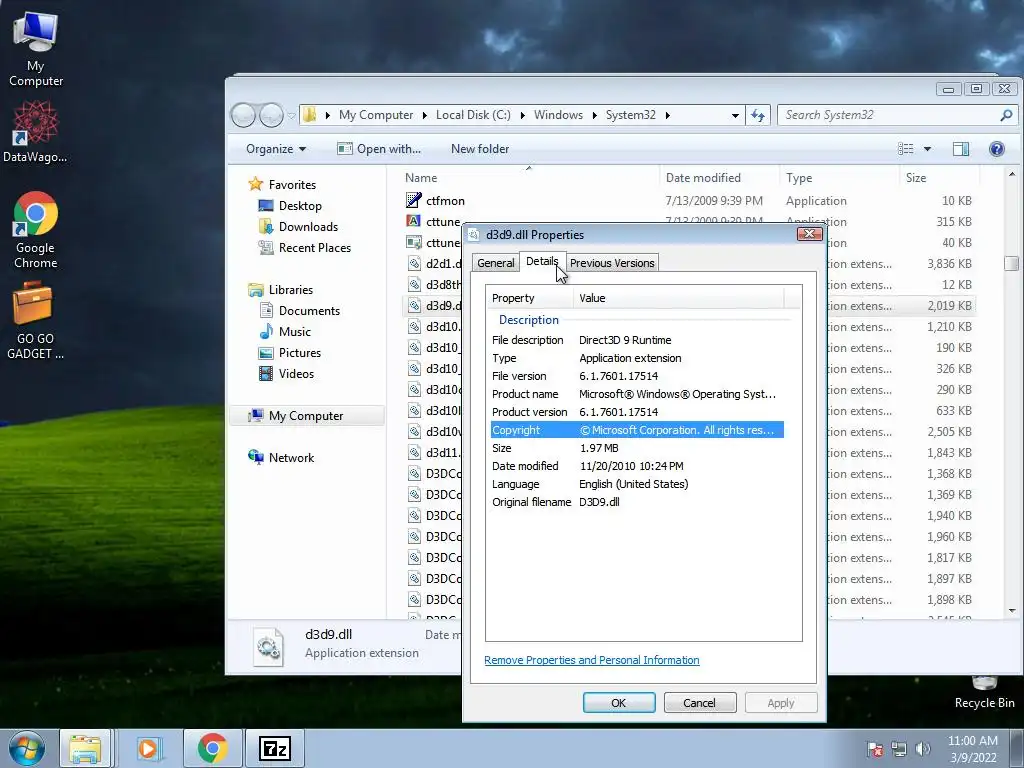Click Open with... in the toolbar

[x=379, y=149]
